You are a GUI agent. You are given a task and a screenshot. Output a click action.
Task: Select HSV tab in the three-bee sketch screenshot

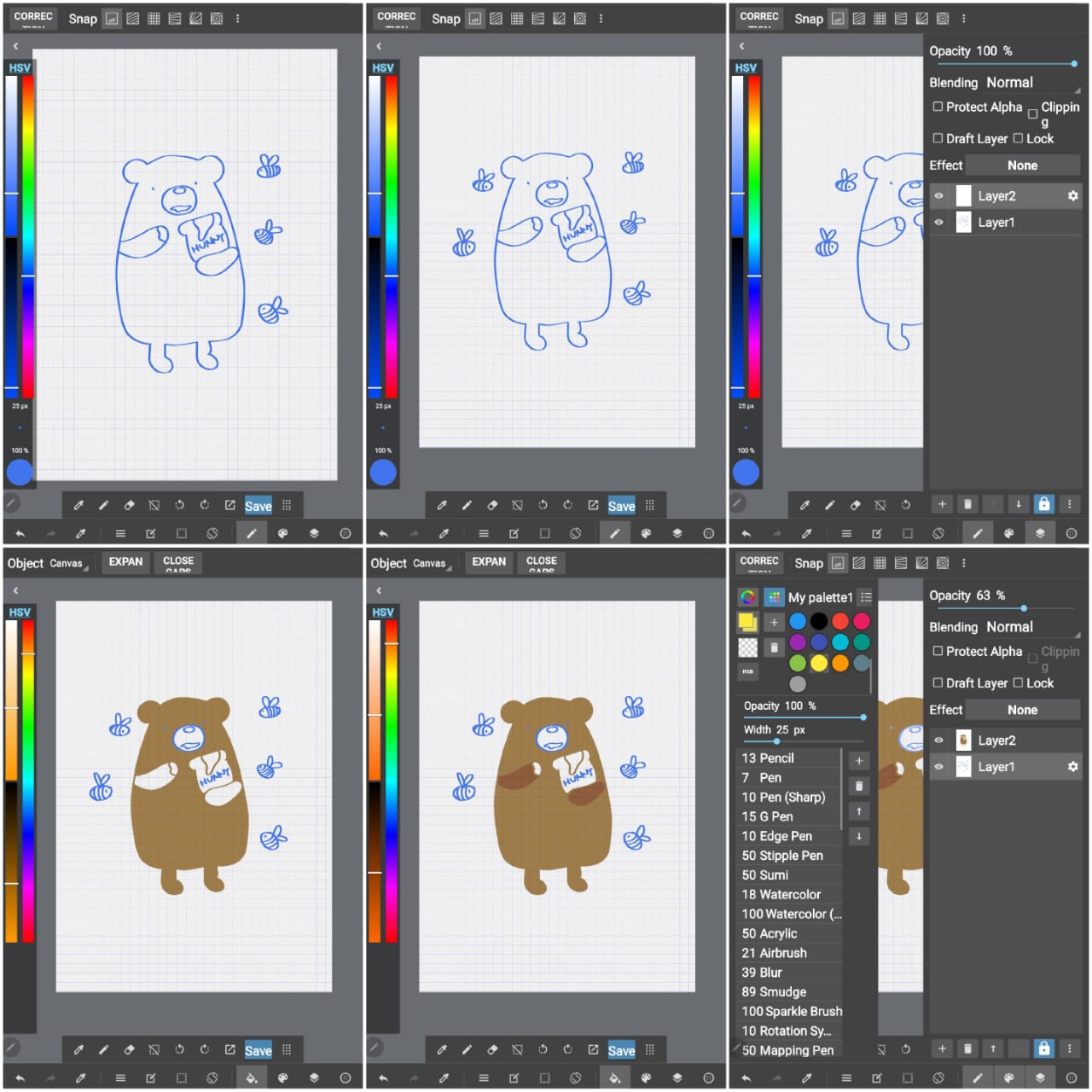pos(20,67)
